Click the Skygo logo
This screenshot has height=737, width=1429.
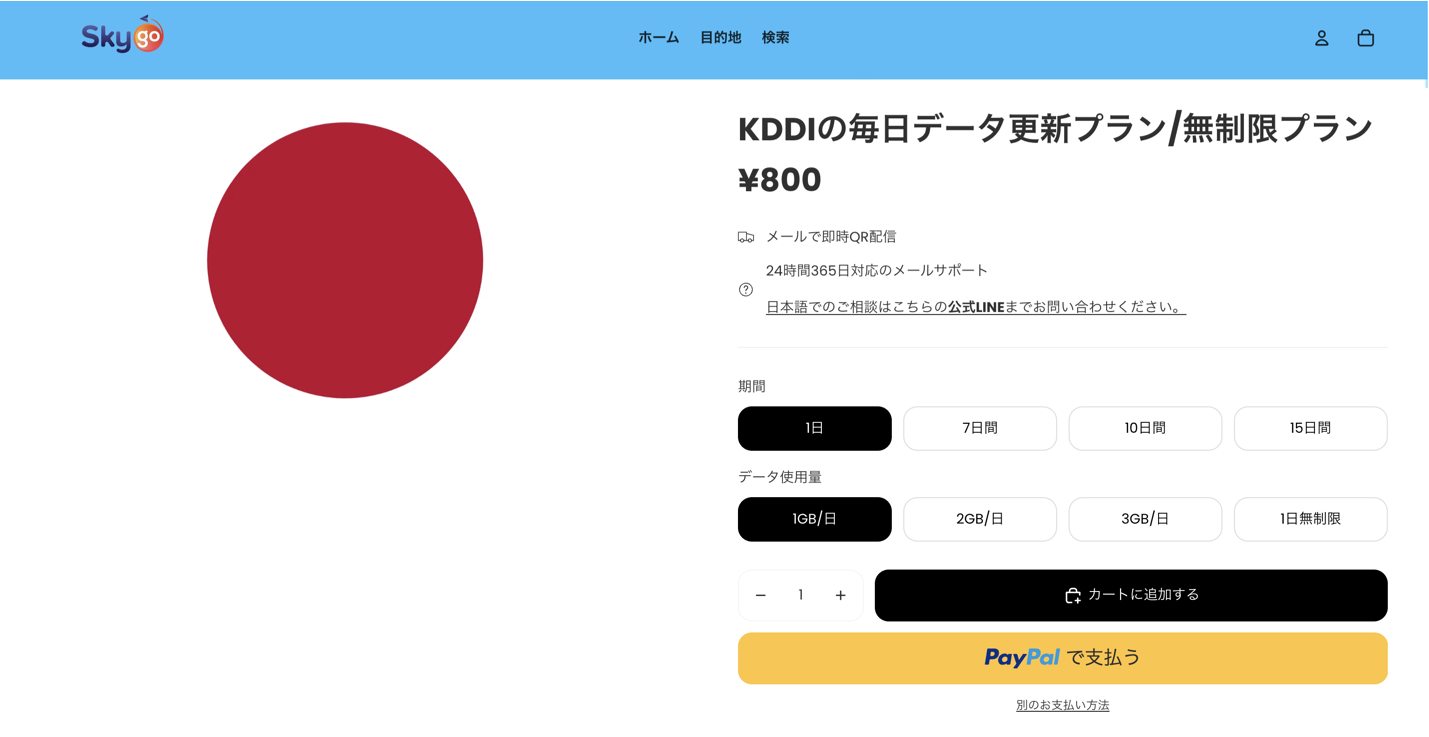122,36
